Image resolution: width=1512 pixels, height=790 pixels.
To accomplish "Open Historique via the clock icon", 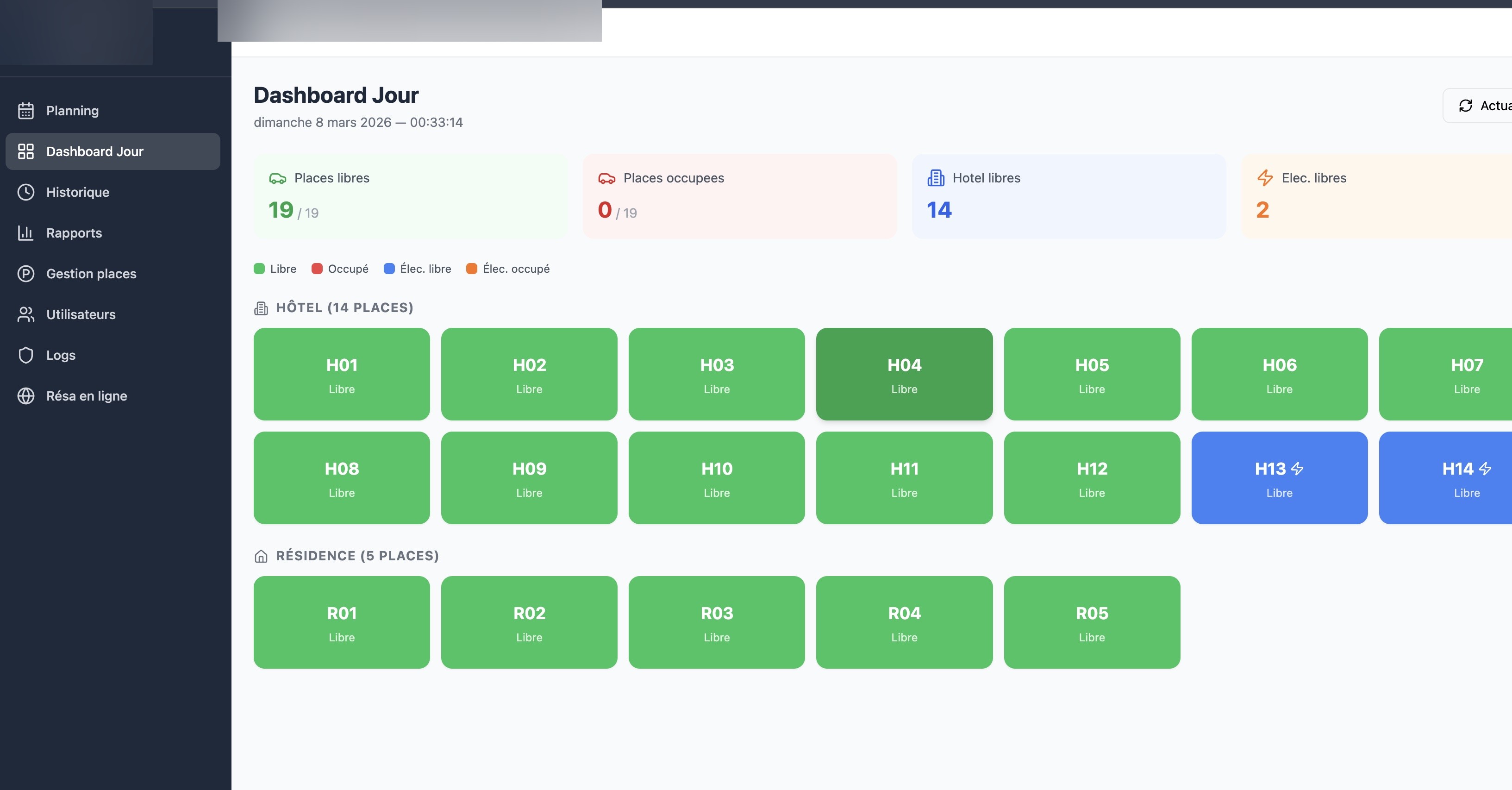I will click(x=26, y=192).
